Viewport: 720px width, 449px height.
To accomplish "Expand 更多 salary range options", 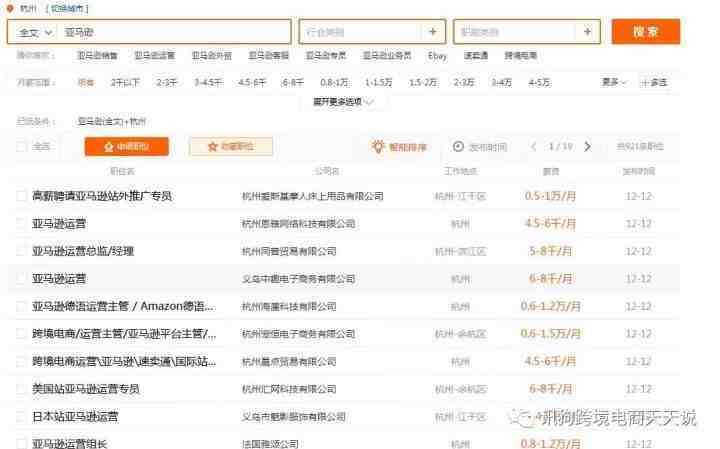I will click(x=613, y=82).
